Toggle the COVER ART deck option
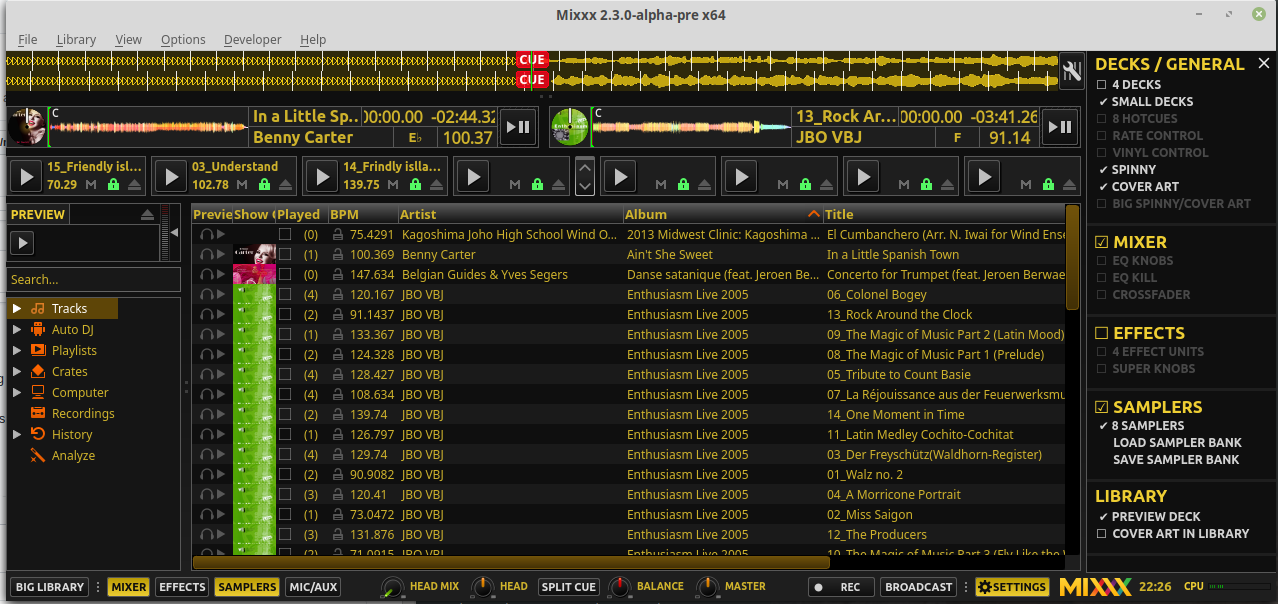Viewport: 1278px width, 604px height. (x=1138, y=187)
